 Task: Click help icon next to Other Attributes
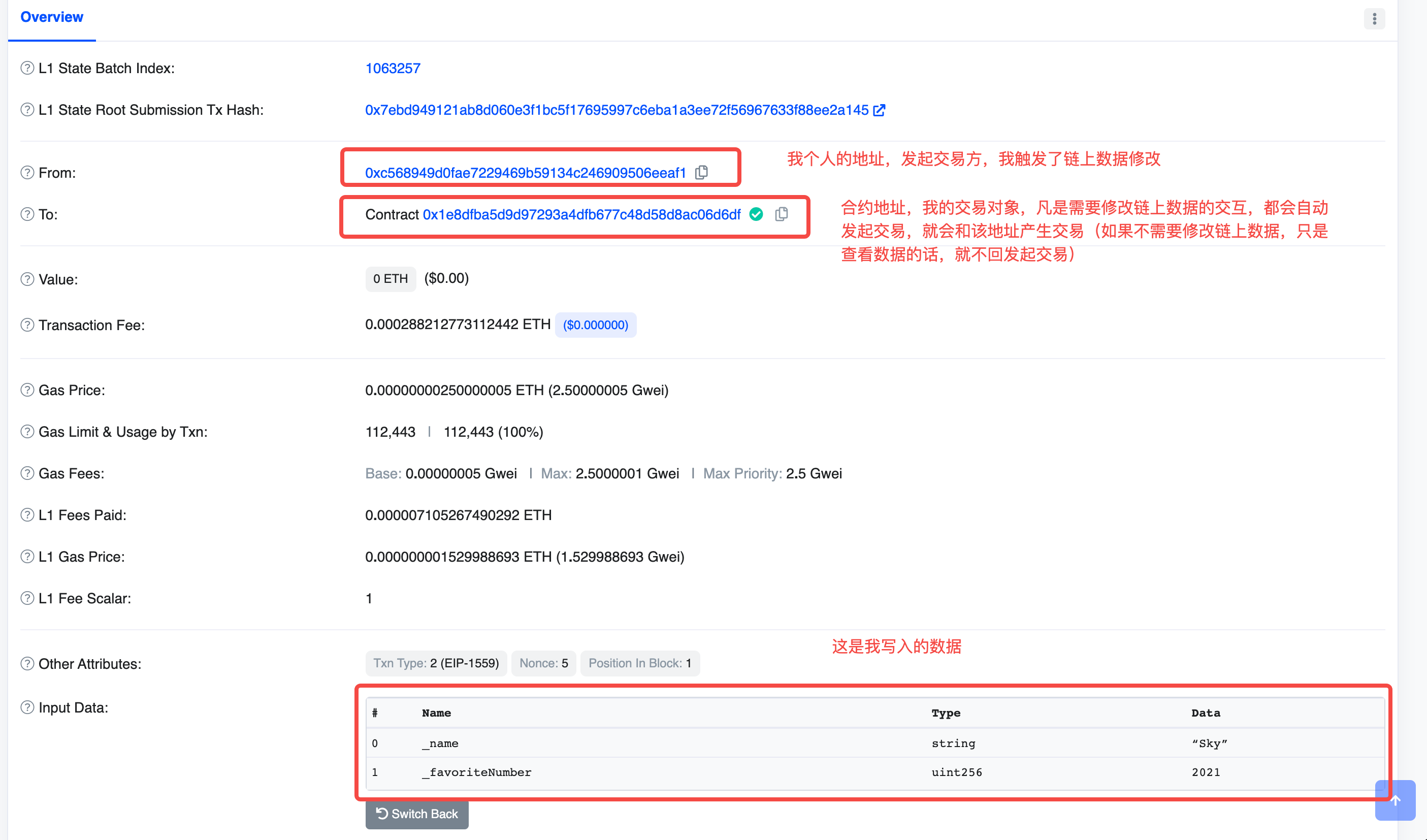(x=27, y=664)
